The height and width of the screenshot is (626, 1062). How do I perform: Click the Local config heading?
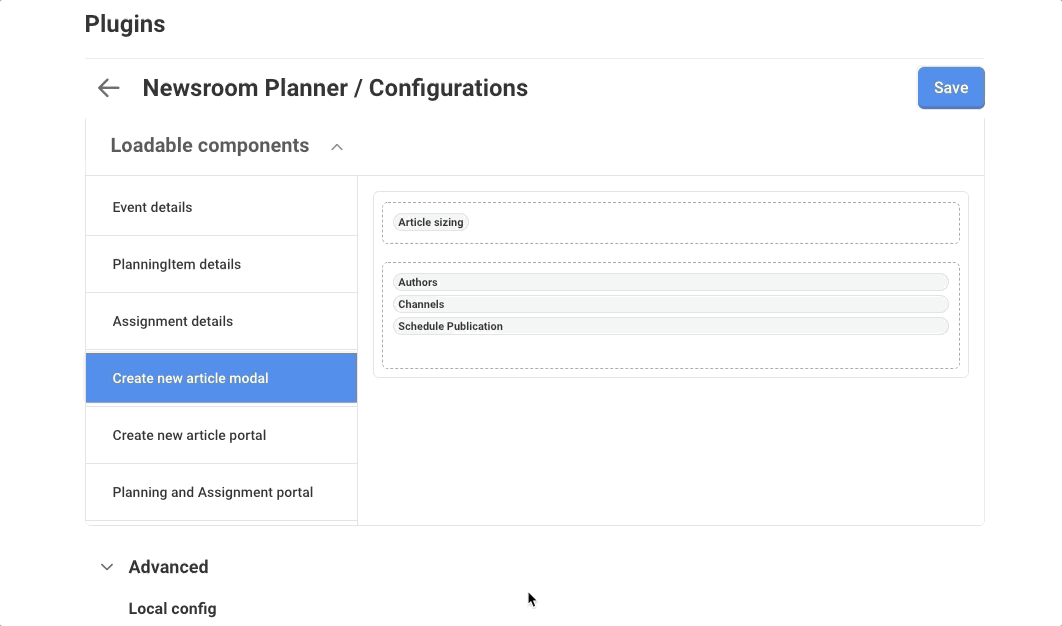(x=172, y=608)
